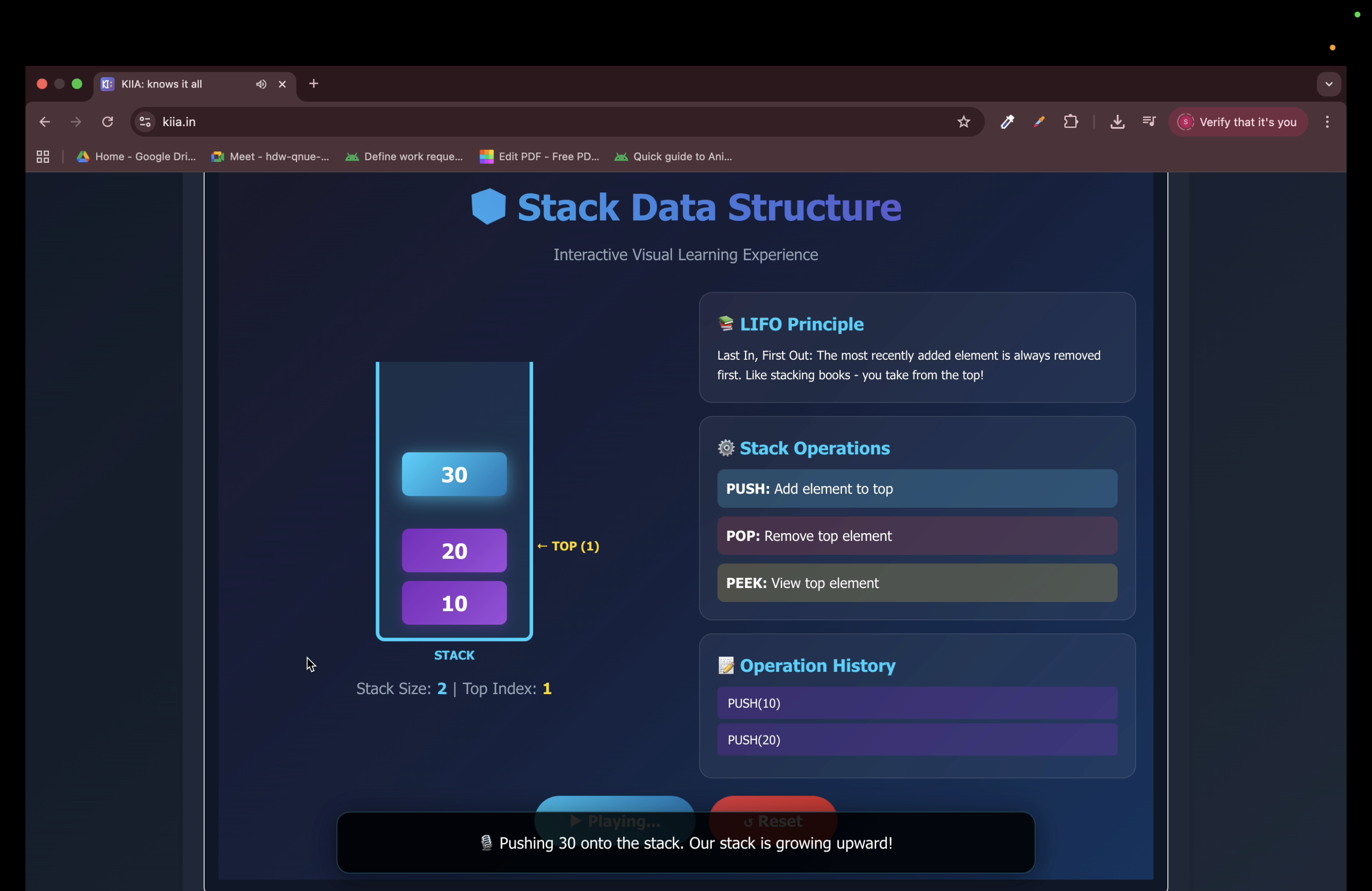Open the Edit PDF bookmark
1372x891 pixels.
click(539, 157)
